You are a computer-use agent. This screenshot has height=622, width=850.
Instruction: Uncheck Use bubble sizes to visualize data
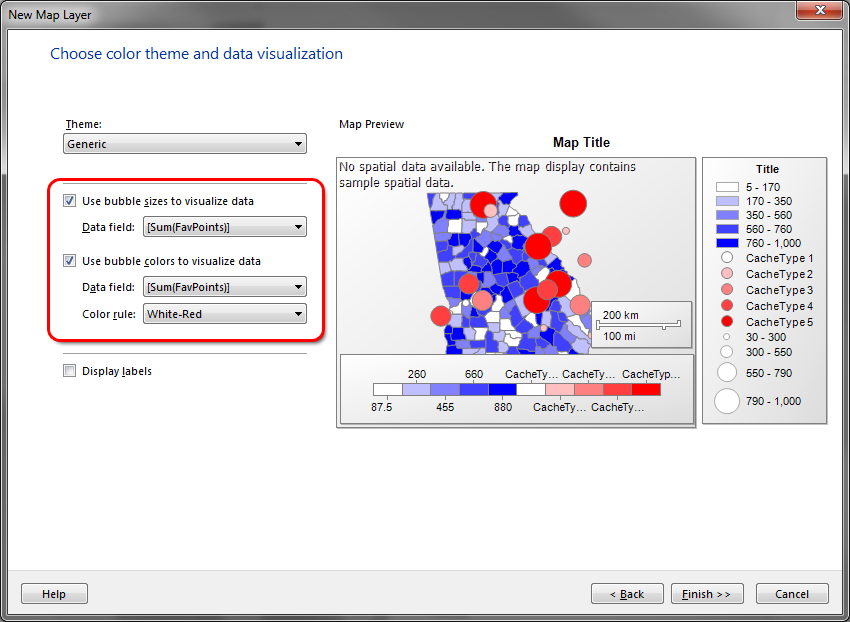[x=69, y=201]
